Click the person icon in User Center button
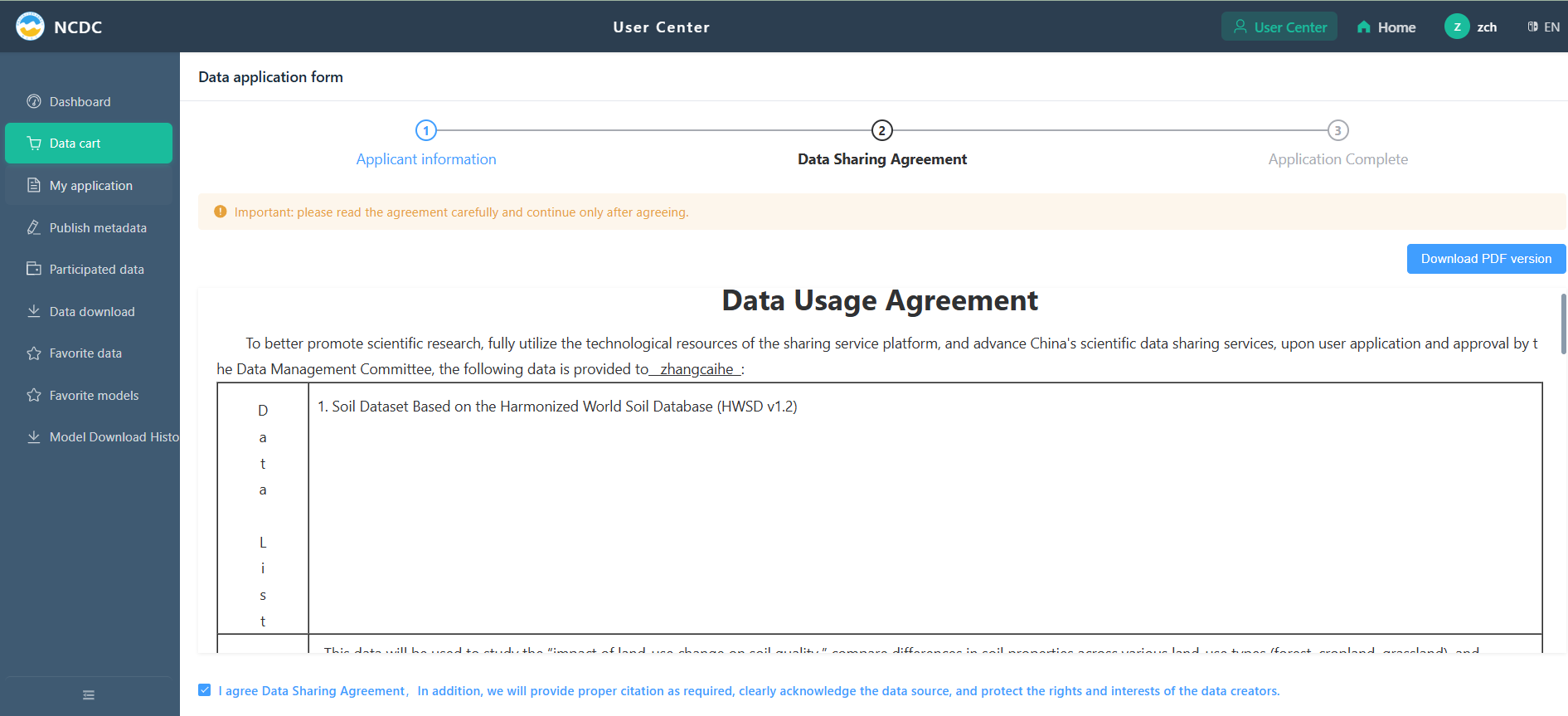The image size is (1568, 716). click(x=1240, y=27)
